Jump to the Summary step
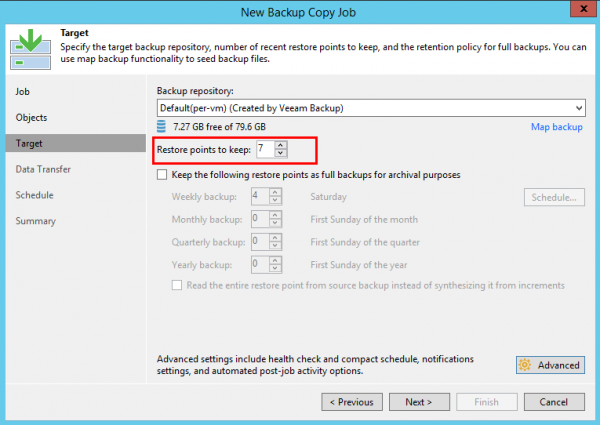 [x=36, y=221]
